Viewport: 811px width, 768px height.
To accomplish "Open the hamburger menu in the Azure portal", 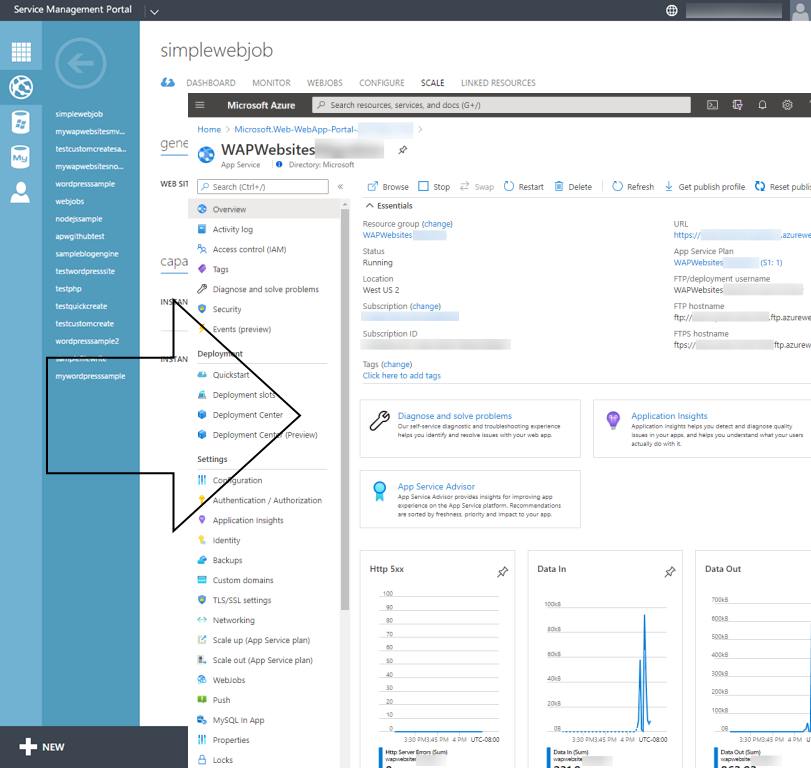I will click(200, 105).
